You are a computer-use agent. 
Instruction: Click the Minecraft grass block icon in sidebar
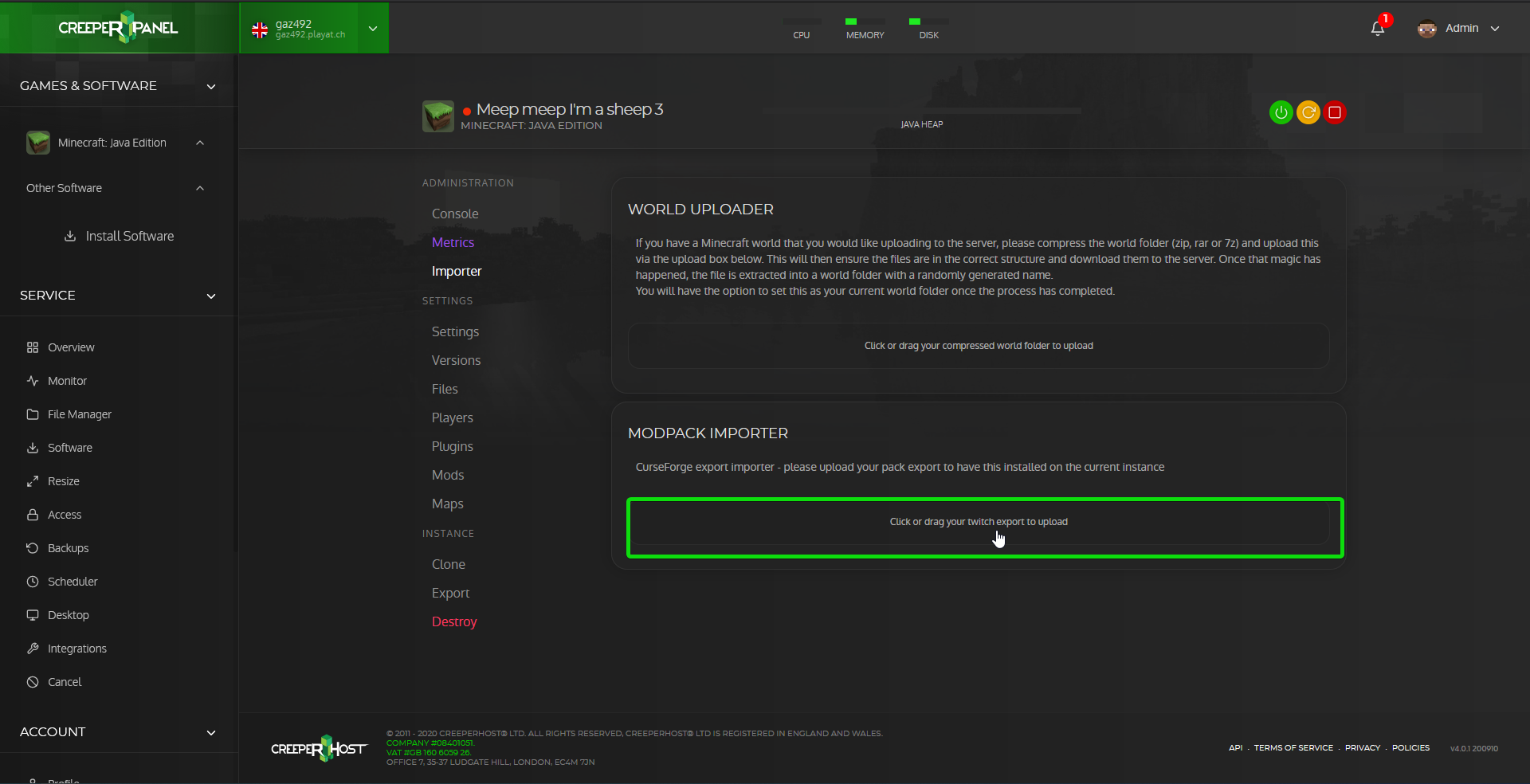[38, 143]
